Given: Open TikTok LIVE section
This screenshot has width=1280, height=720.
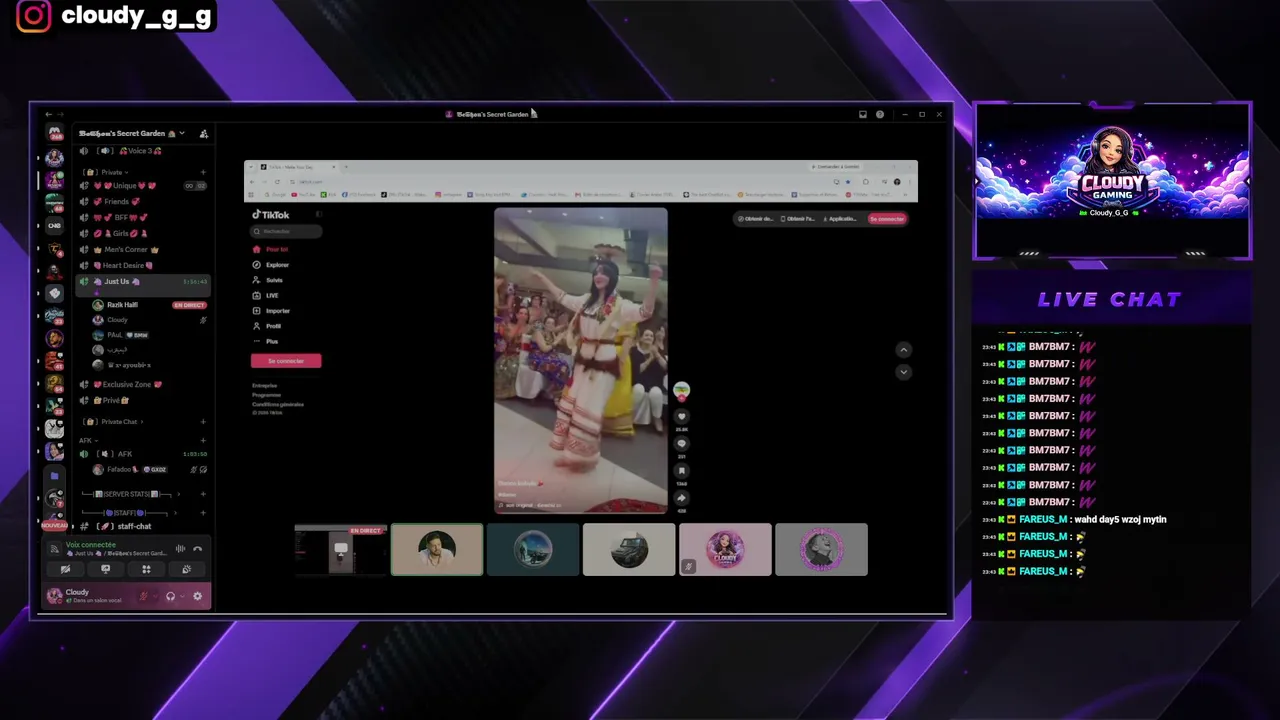Looking at the screenshot, I should (267, 295).
